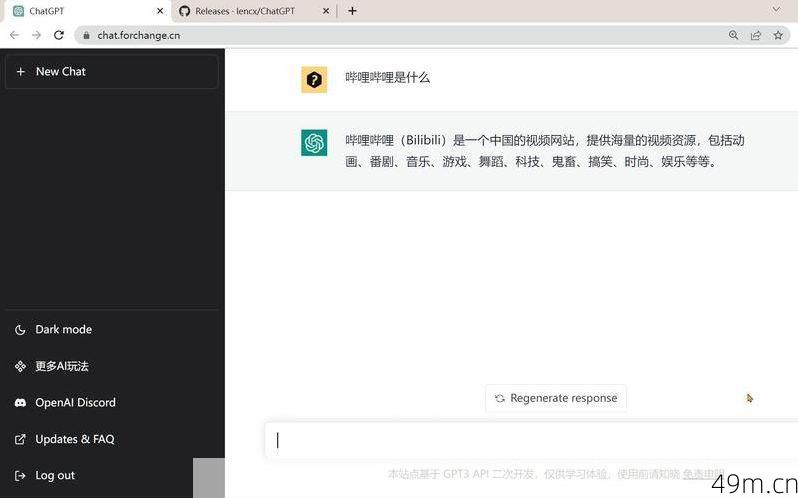The image size is (798, 498).
Task: Click the share page icon
Action: click(x=756, y=35)
